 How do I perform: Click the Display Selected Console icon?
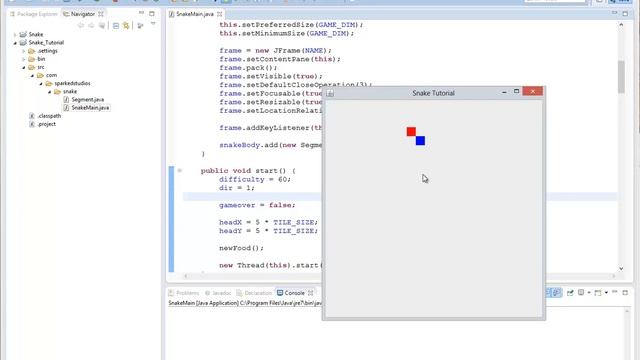tap(581, 293)
